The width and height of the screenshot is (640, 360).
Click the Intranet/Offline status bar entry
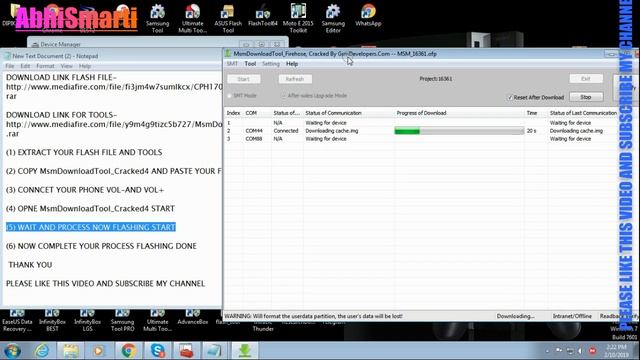tap(572, 316)
